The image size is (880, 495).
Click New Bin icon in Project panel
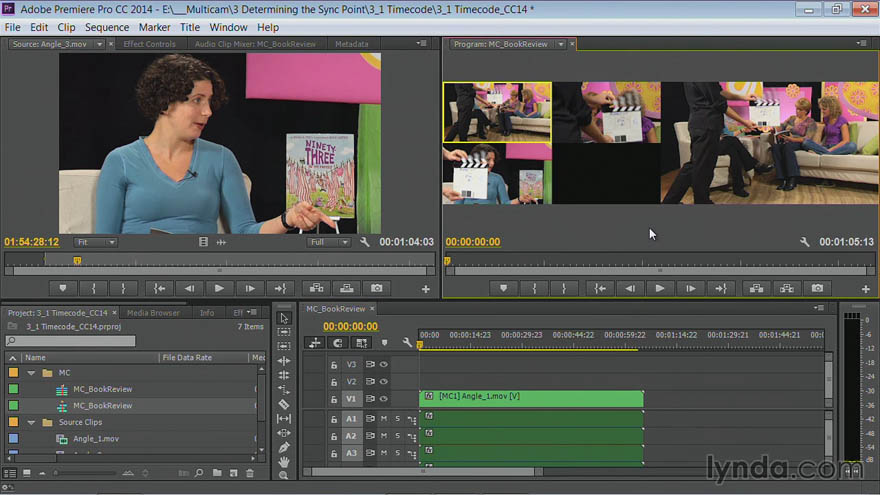(217, 473)
